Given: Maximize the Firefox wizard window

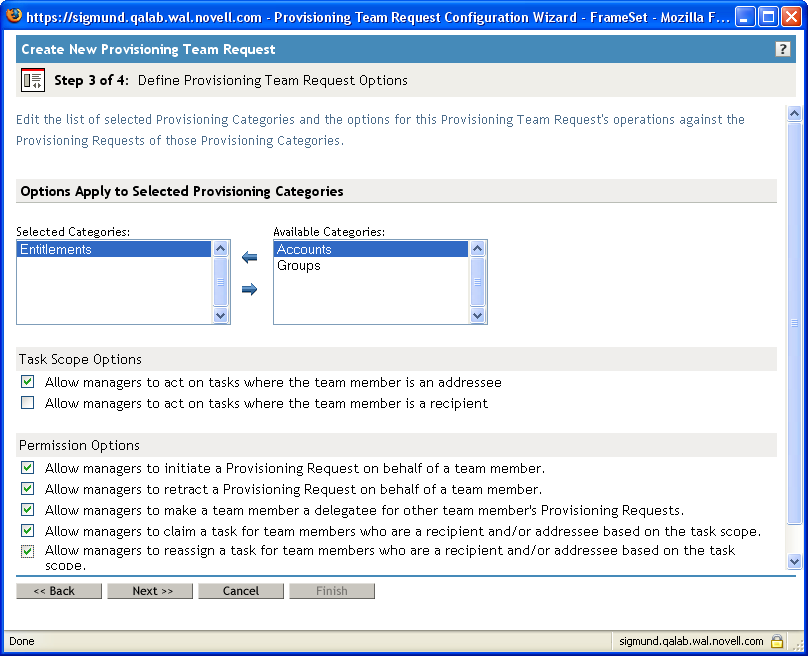Looking at the screenshot, I should coord(768,16).
